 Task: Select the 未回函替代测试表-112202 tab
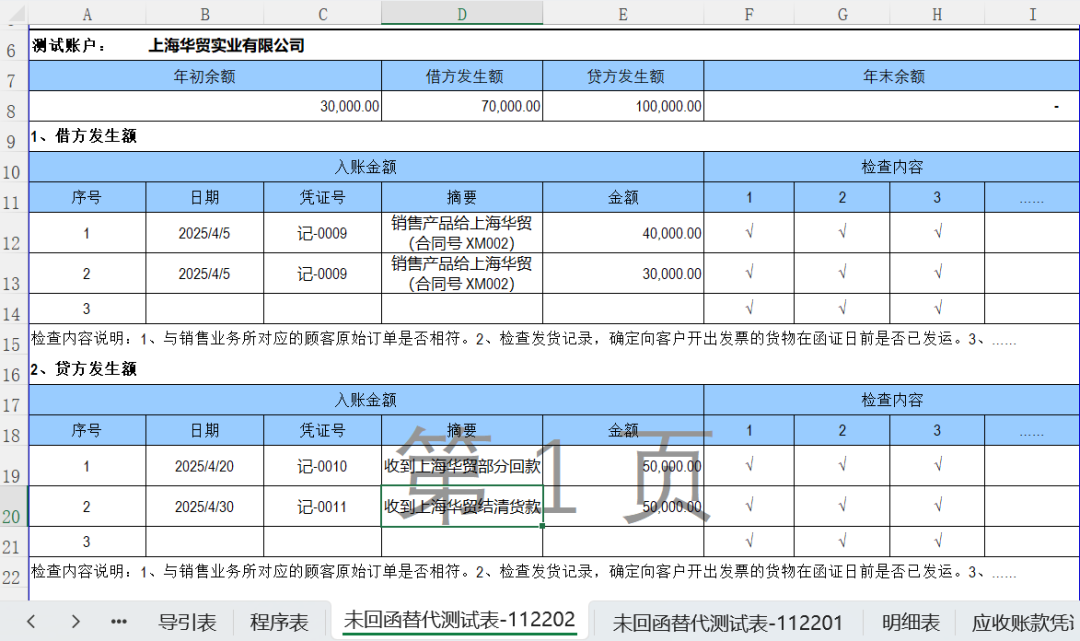click(x=459, y=620)
